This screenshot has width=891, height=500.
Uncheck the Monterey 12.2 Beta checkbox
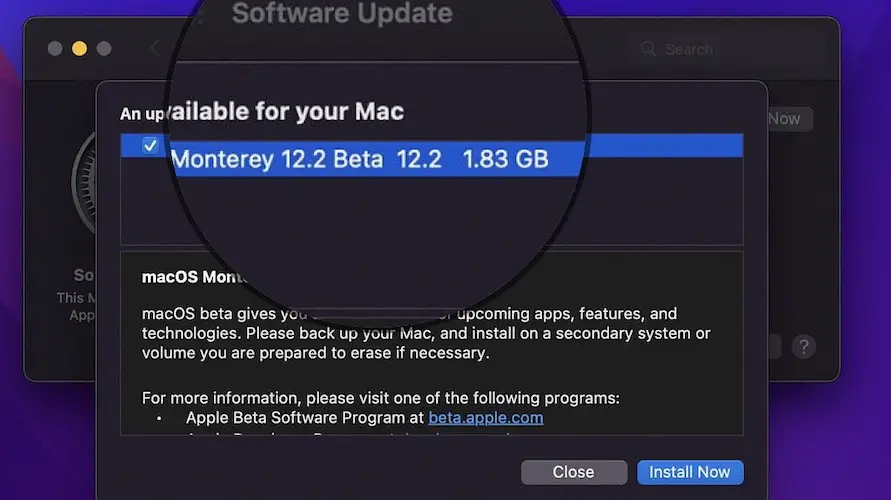pos(150,146)
